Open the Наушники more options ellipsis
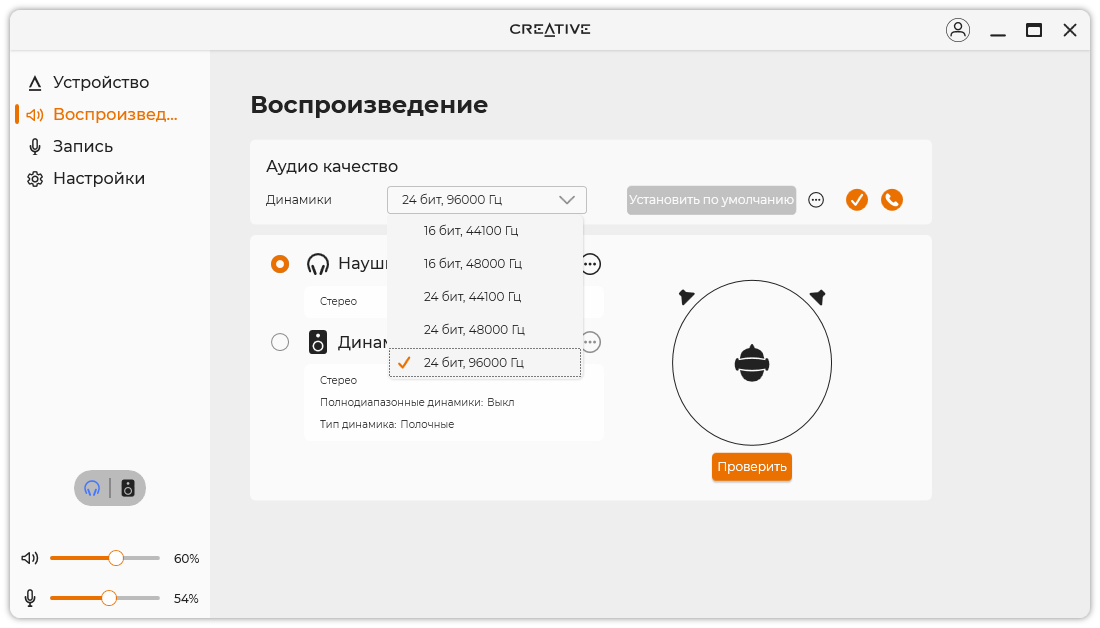Viewport: 1100px width, 628px height. 591,265
